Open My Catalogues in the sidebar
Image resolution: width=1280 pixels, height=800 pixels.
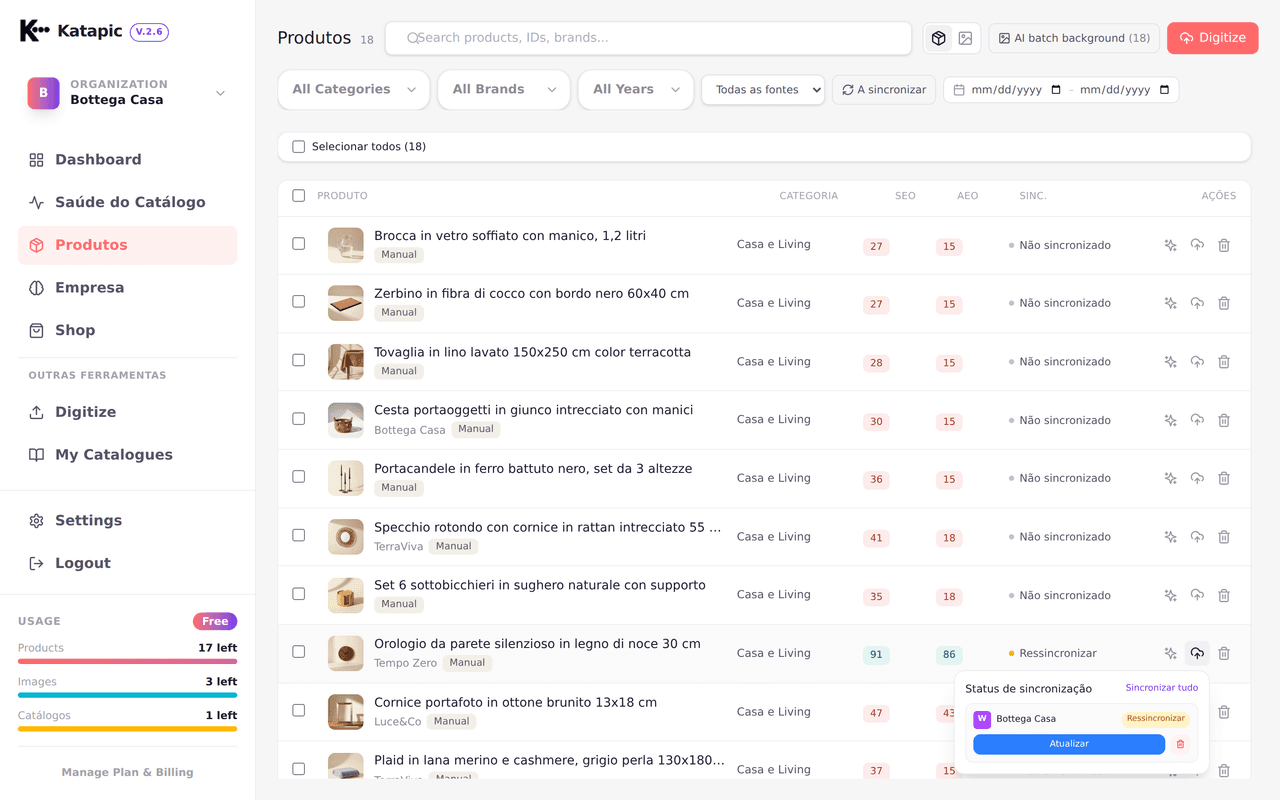[127, 455]
